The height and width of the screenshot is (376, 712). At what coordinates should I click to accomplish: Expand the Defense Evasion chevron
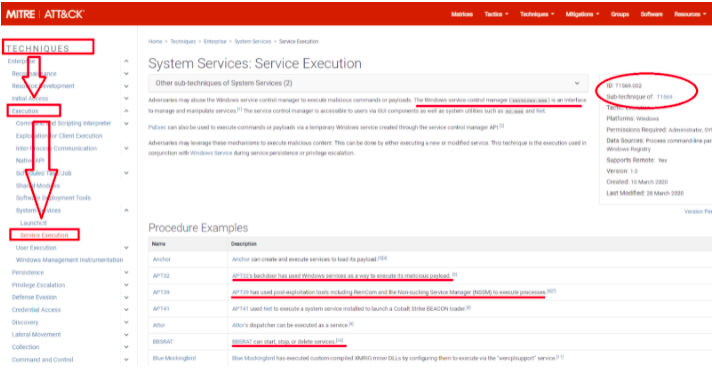126,297
